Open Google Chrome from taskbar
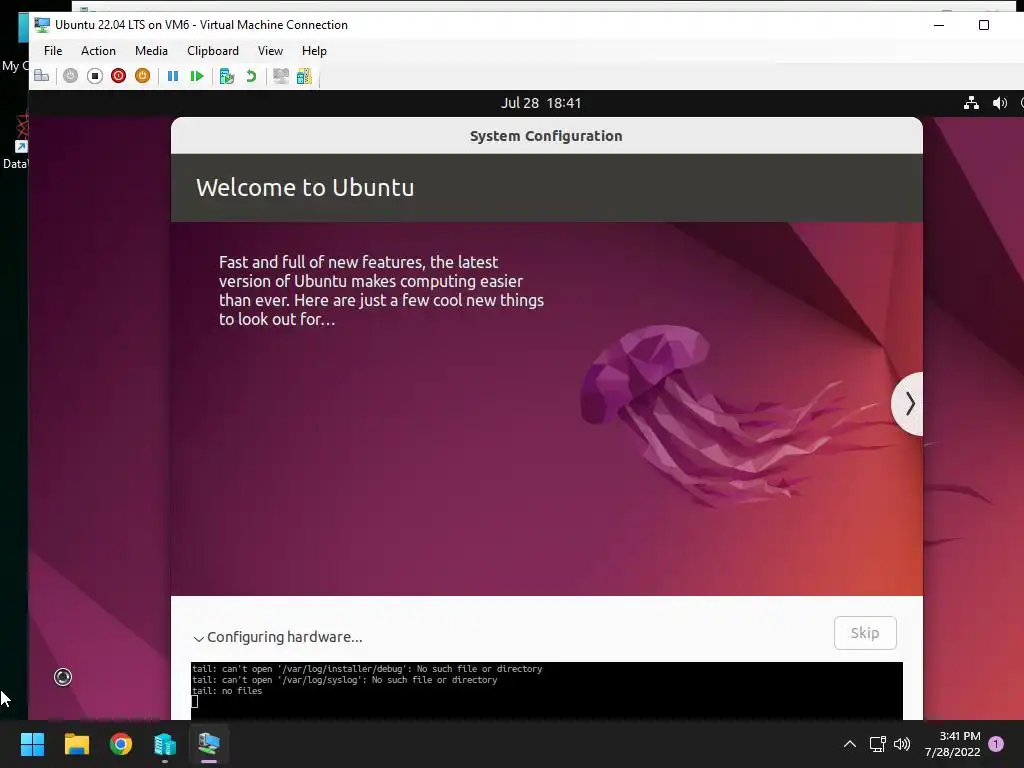Viewport: 1024px width, 768px height. click(121, 744)
